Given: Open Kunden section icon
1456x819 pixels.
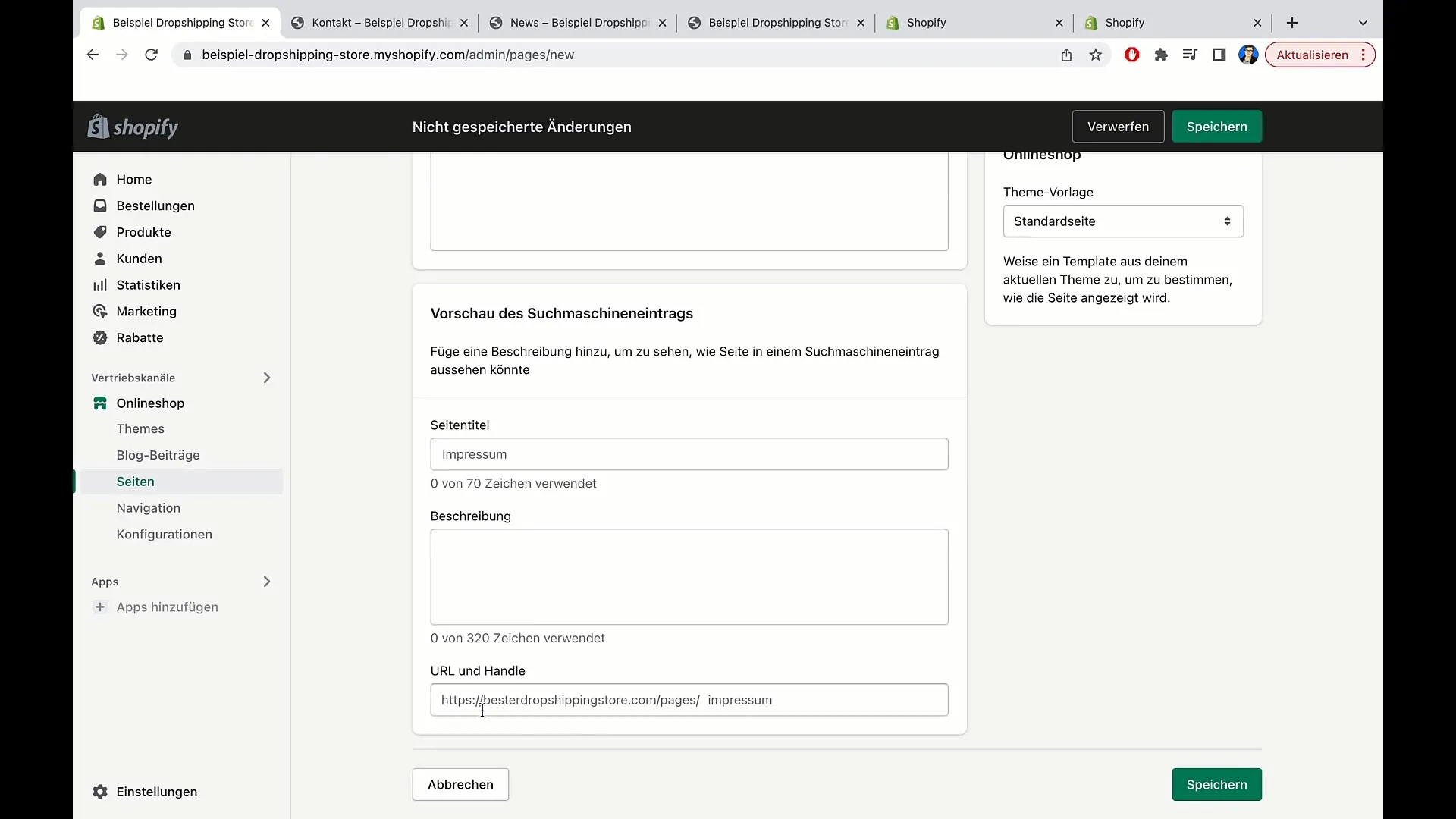Looking at the screenshot, I should [101, 258].
